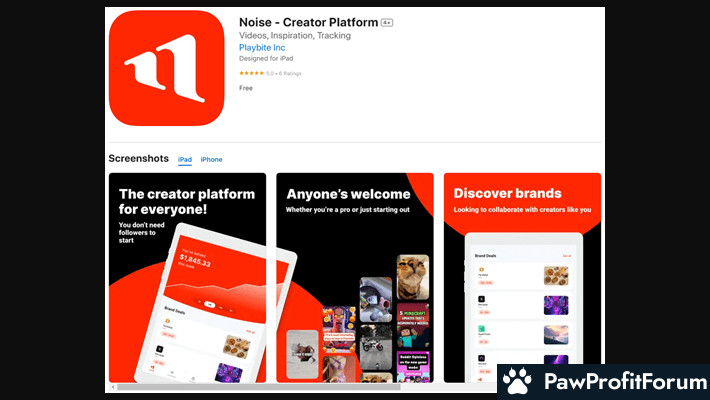Click the "Videos, Inspiration, Tracking" subtitle
Screen dimensions: 710x400
point(295,35)
